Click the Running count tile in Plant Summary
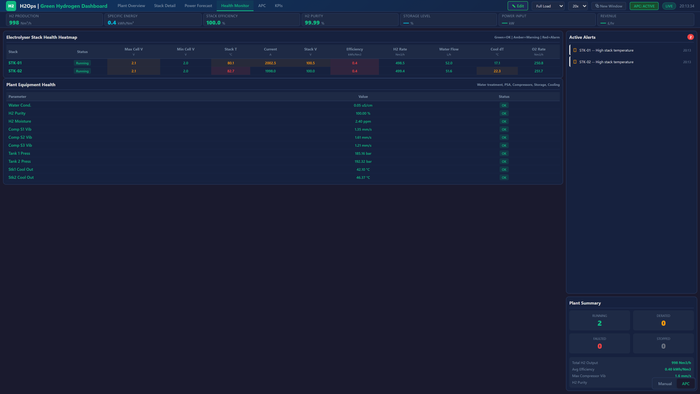Image resolution: width=700 pixels, height=394 pixels. 599,320
